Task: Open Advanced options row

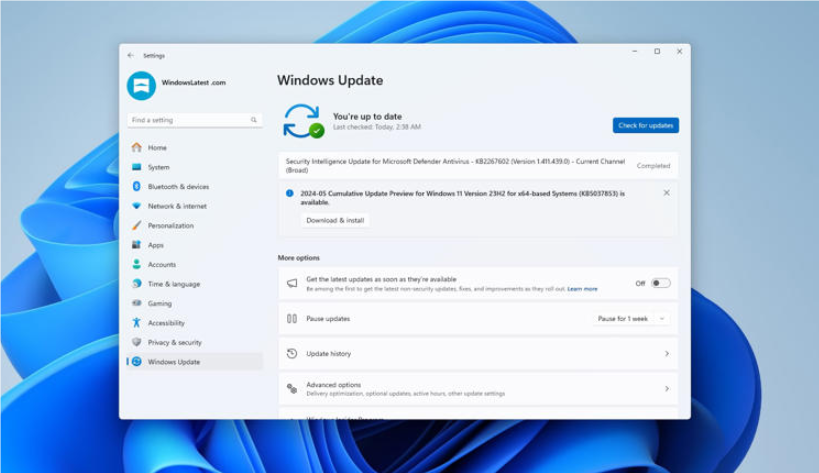Action: click(478, 389)
